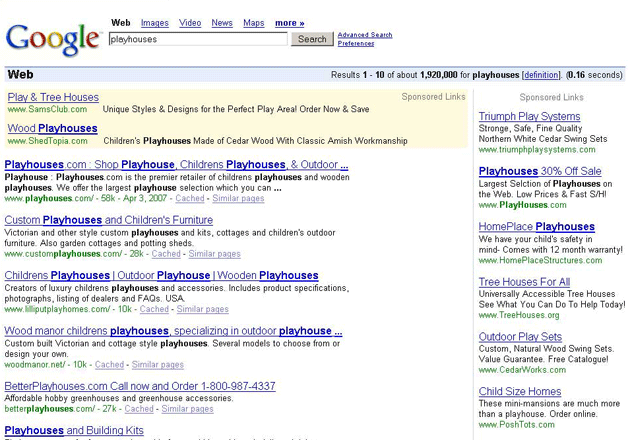Open the Outdoor Play Sets ad
The image size is (628, 440).
pos(520,337)
